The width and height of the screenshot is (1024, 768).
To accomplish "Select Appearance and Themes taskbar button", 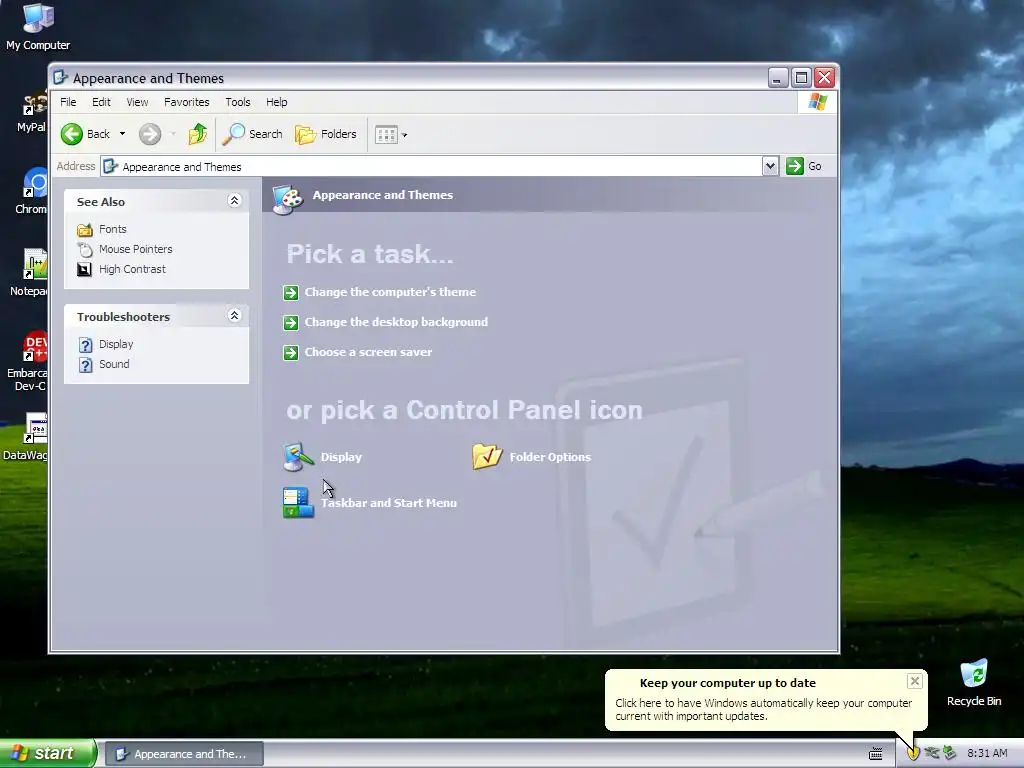I will (x=184, y=754).
